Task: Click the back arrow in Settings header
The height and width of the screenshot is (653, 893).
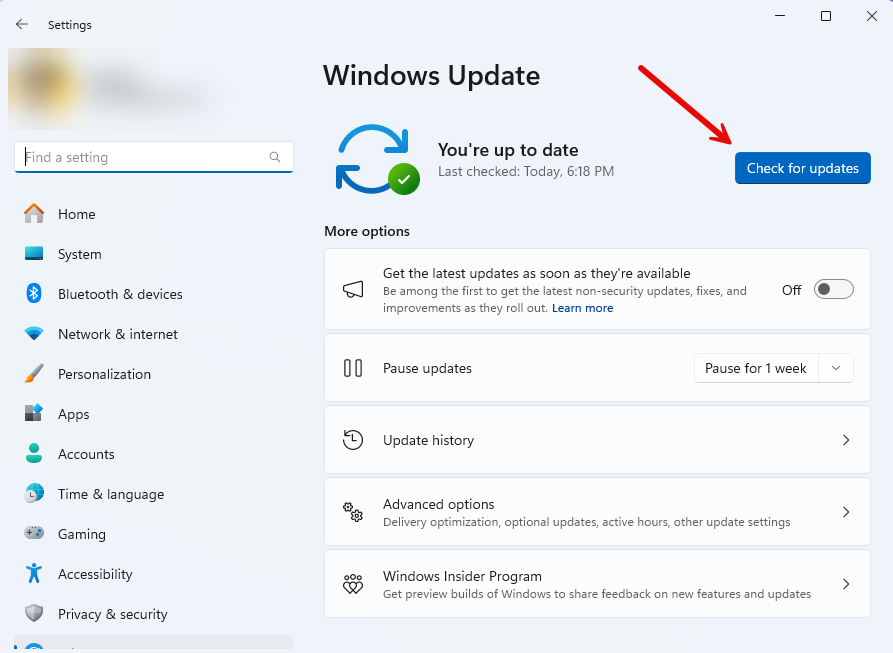Action: click(22, 24)
